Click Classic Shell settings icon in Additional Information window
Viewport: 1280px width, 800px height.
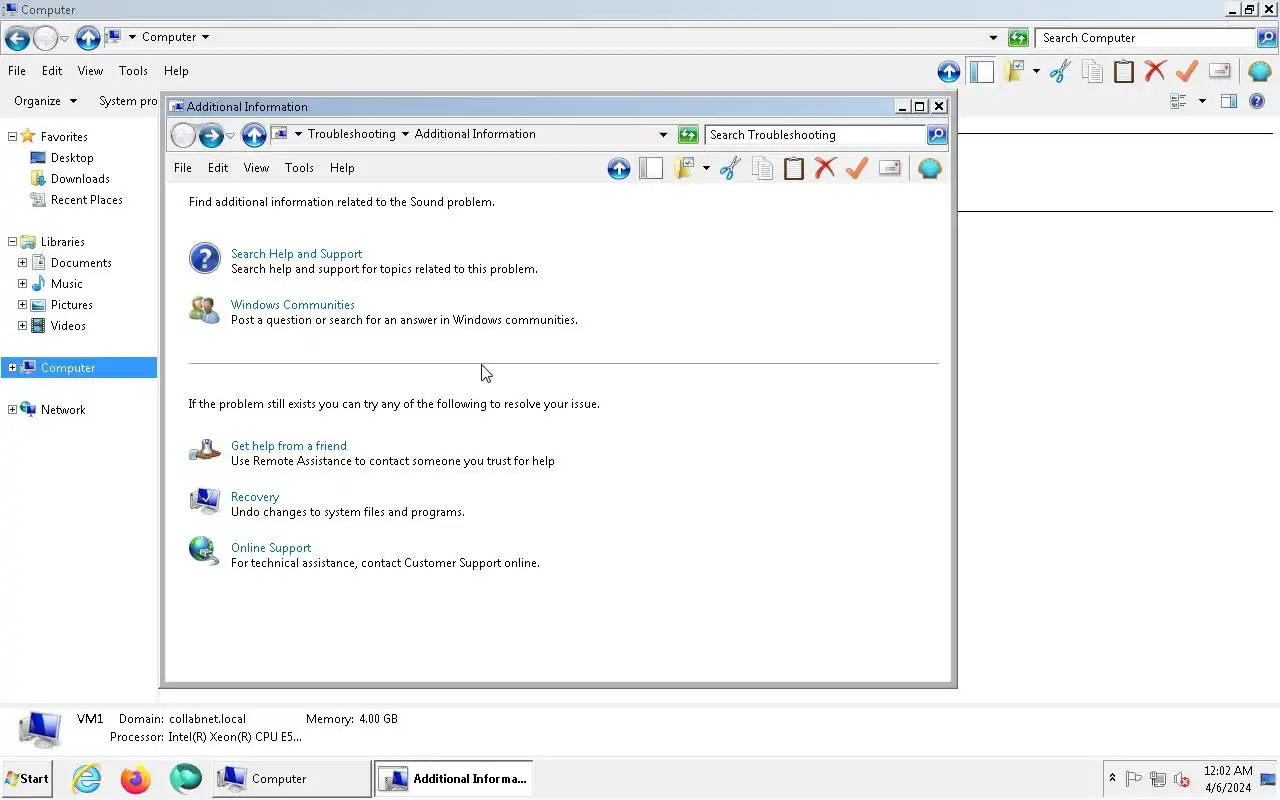pos(930,169)
